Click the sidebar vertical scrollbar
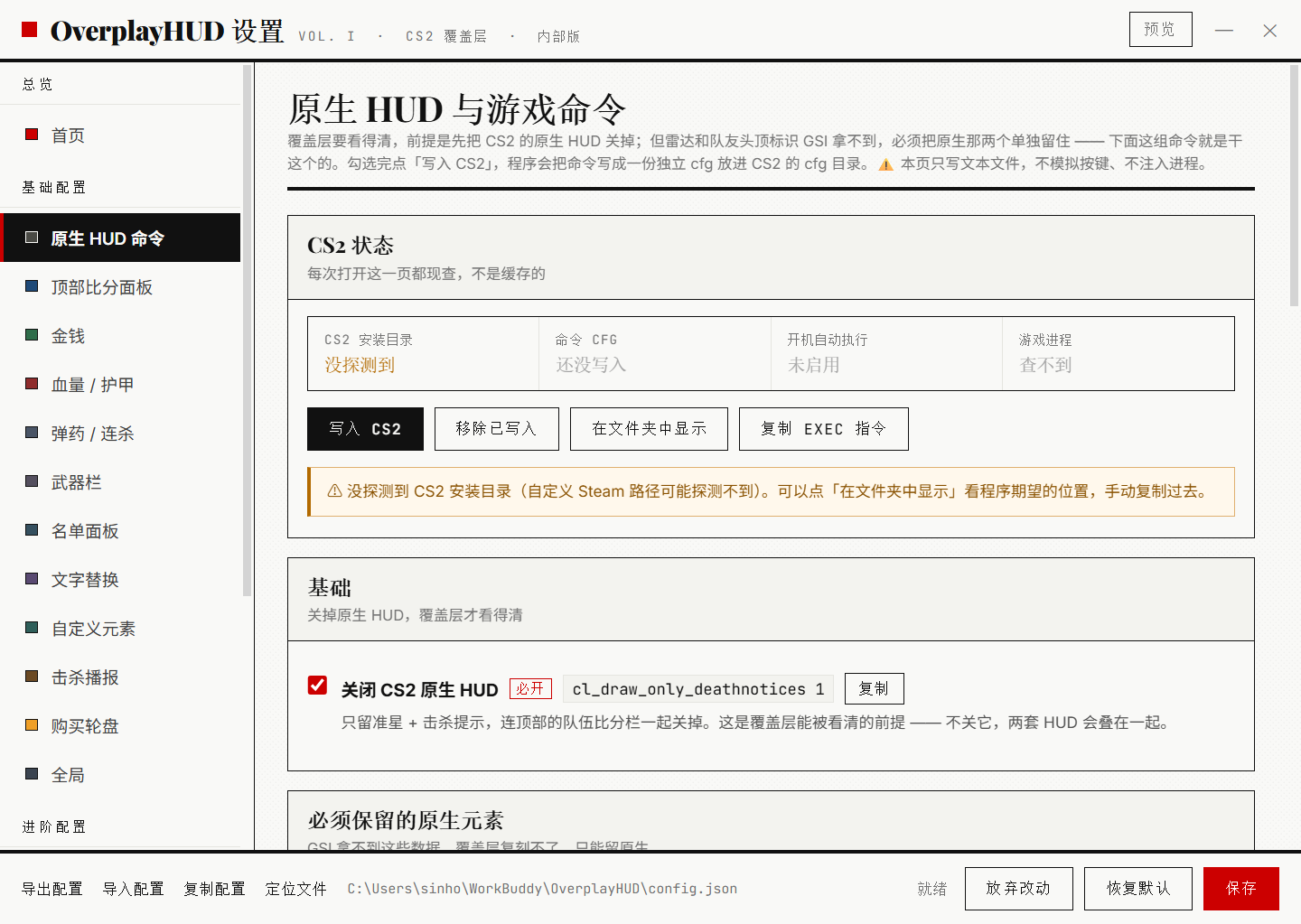1301x924 pixels. point(247,331)
